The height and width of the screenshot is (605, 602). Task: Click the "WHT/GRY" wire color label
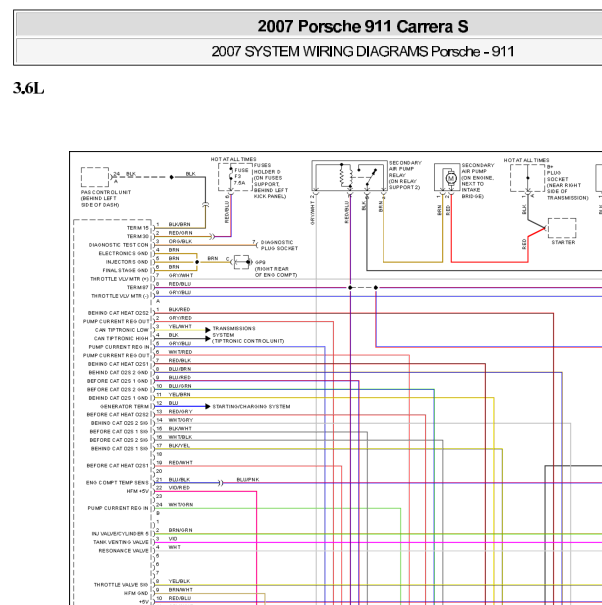[x=181, y=420]
